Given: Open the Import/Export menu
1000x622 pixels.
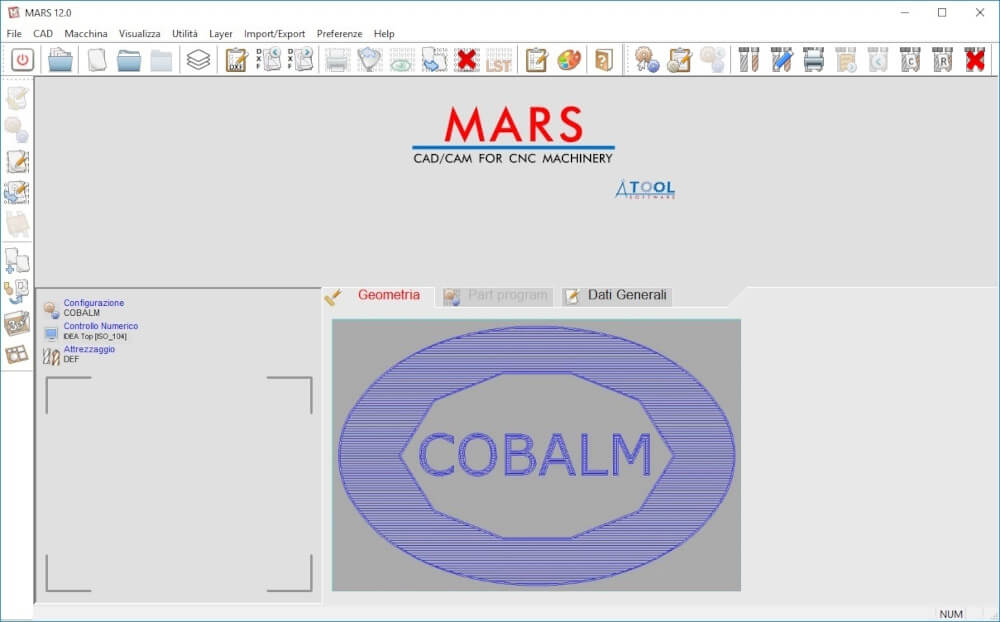Looking at the screenshot, I should tap(274, 34).
